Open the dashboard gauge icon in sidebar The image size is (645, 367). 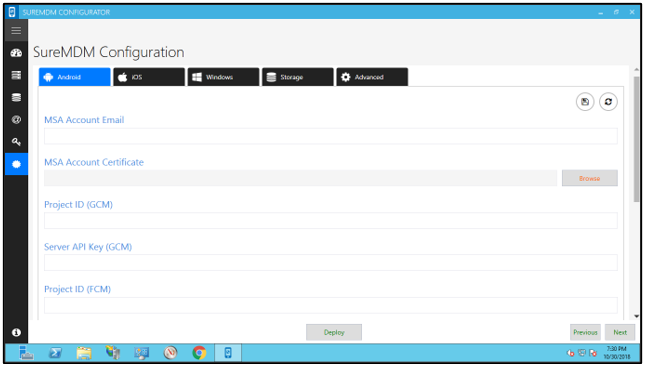point(16,53)
